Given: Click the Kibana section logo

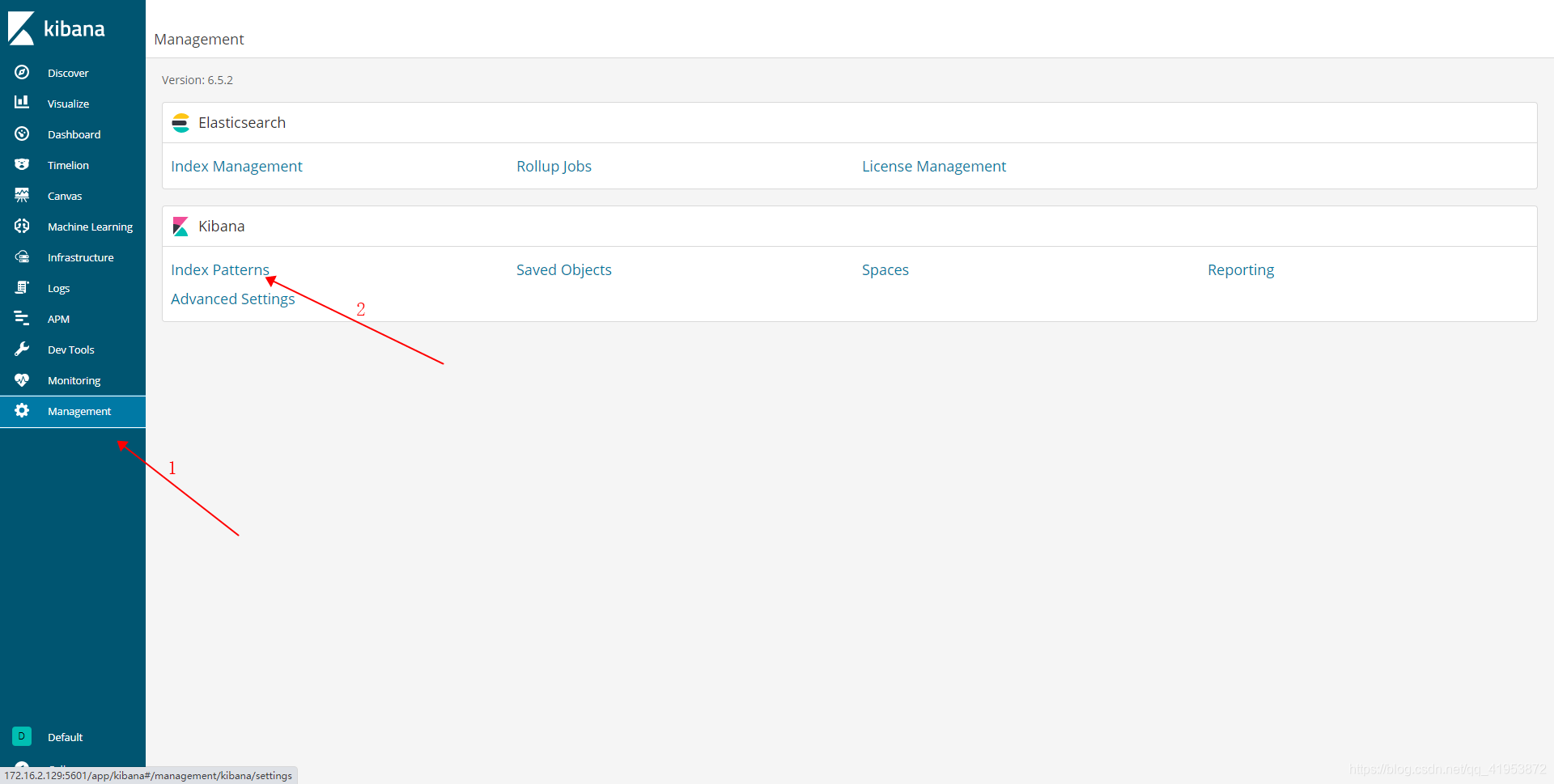Looking at the screenshot, I should pyautogui.click(x=180, y=227).
